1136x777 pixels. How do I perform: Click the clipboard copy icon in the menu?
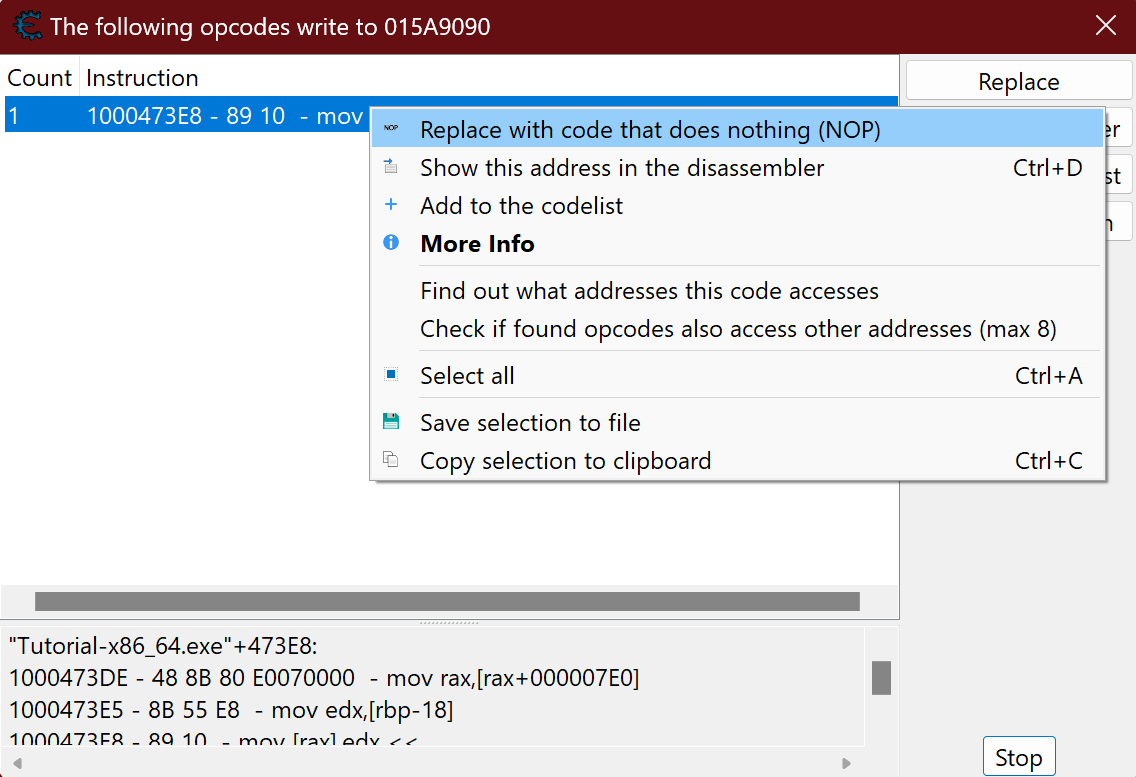tap(391, 460)
